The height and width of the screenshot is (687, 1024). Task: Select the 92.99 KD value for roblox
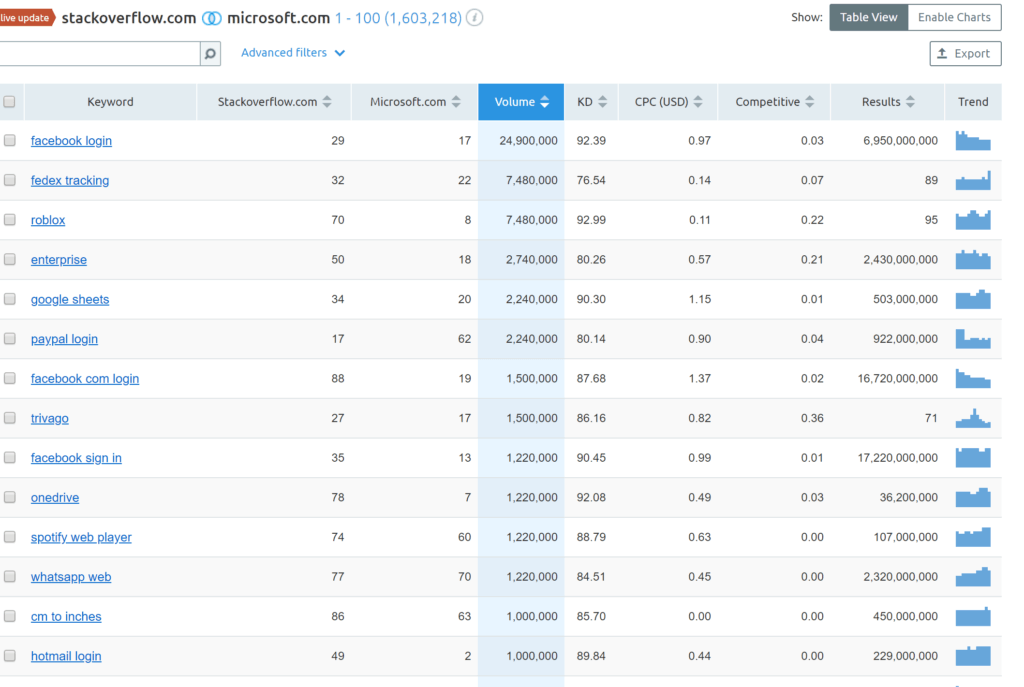click(x=591, y=220)
